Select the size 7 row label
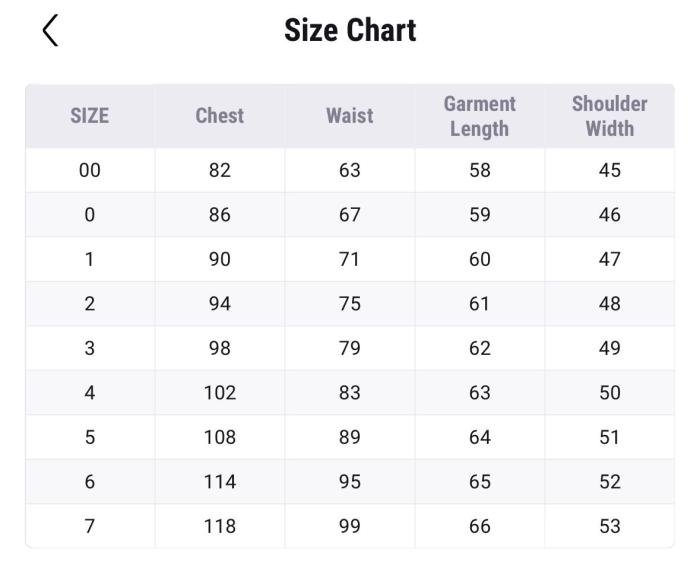The image size is (700, 575). (89, 526)
